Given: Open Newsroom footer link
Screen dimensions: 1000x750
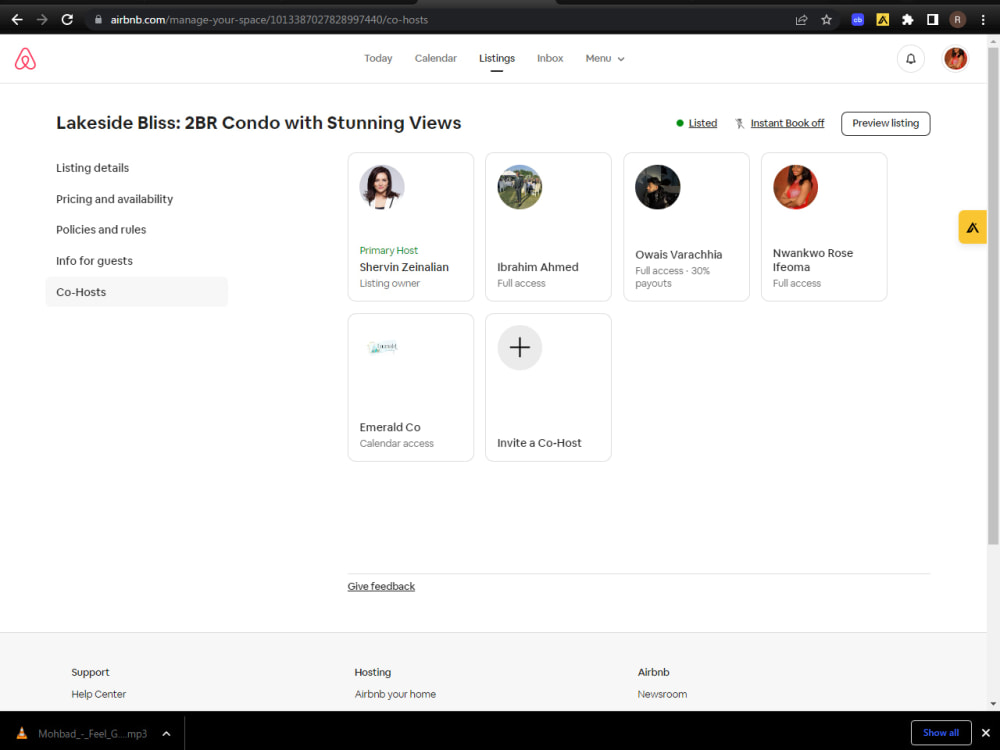Looking at the screenshot, I should (x=662, y=694).
